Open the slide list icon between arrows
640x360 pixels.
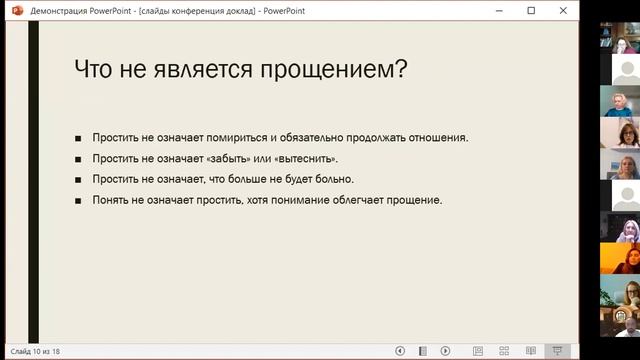pos(423,351)
